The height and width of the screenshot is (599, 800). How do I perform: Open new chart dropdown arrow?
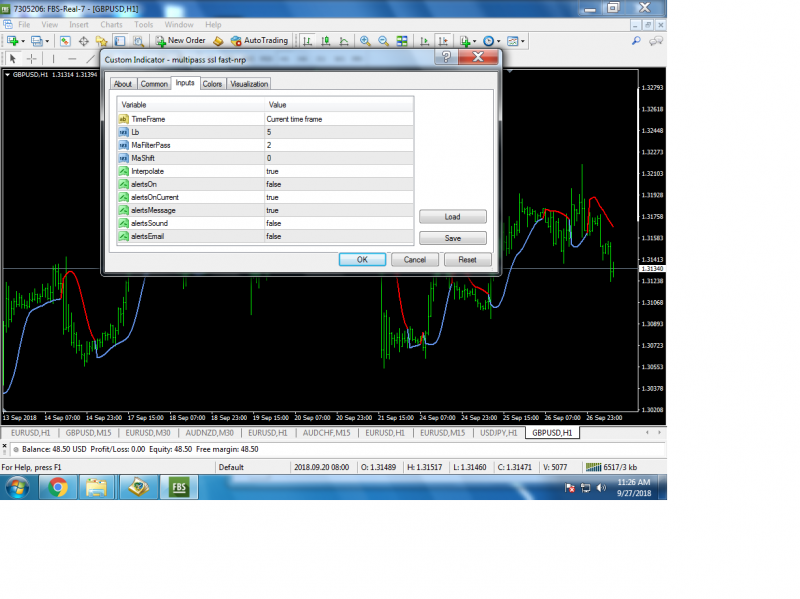pos(23,41)
